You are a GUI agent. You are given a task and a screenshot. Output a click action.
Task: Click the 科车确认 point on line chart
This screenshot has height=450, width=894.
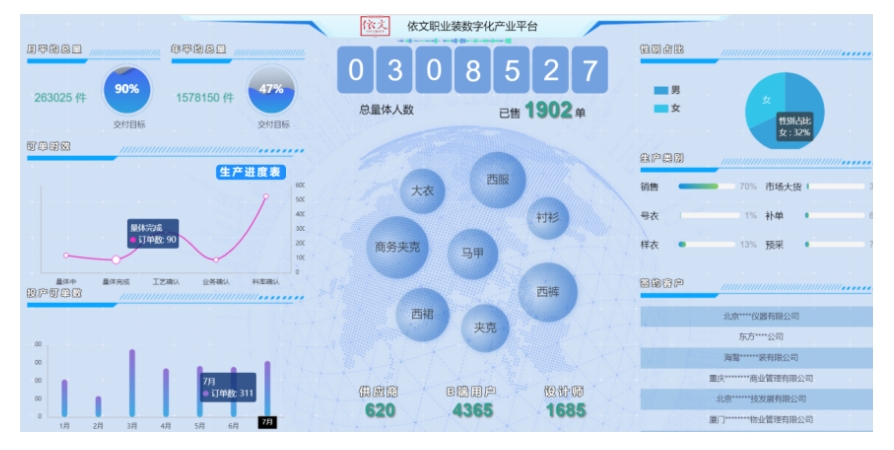[265, 197]
